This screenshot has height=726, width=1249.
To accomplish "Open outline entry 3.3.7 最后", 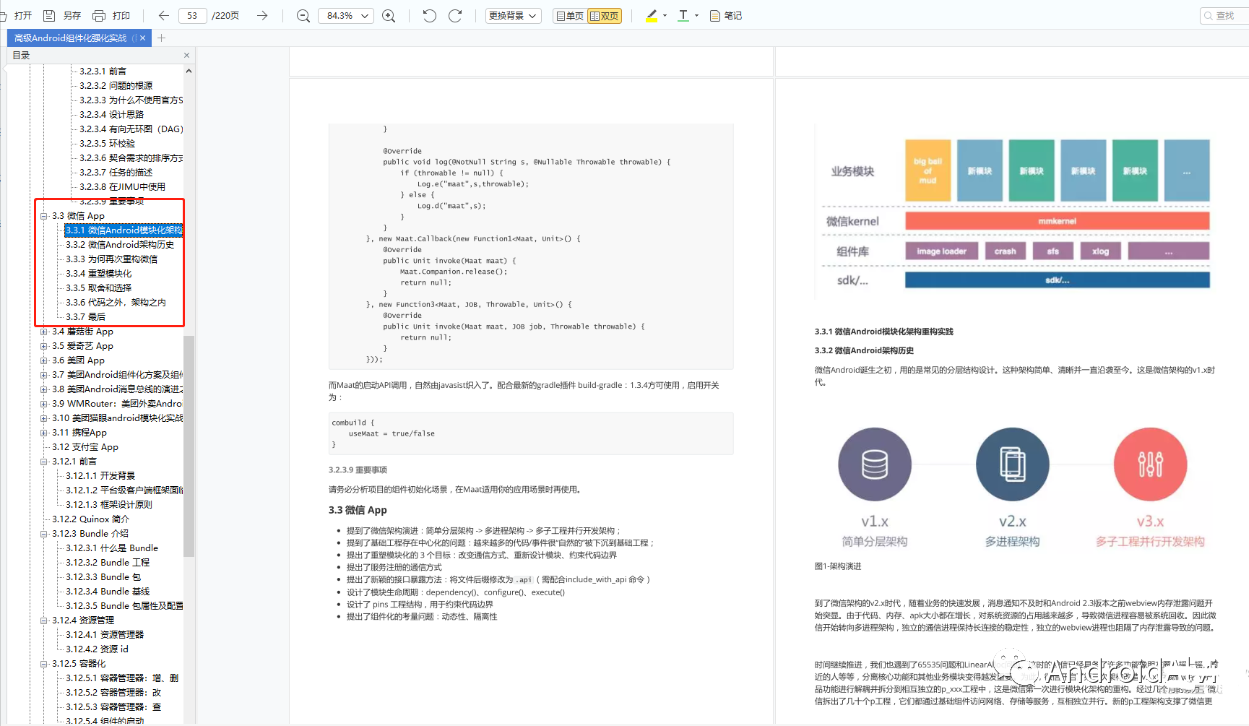I will pos(85,317).
